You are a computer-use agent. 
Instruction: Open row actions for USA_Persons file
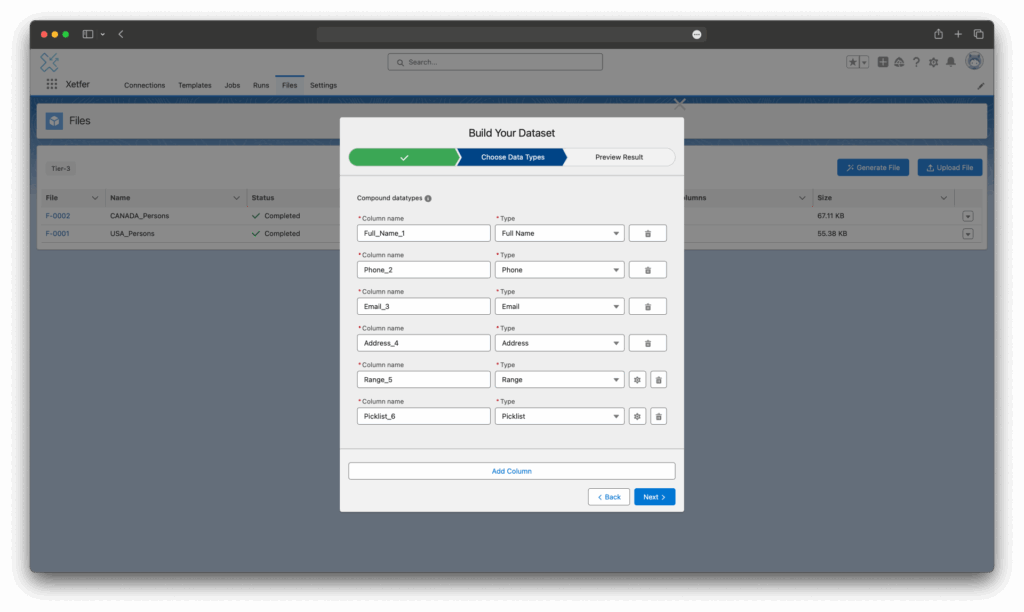[968, 234]
